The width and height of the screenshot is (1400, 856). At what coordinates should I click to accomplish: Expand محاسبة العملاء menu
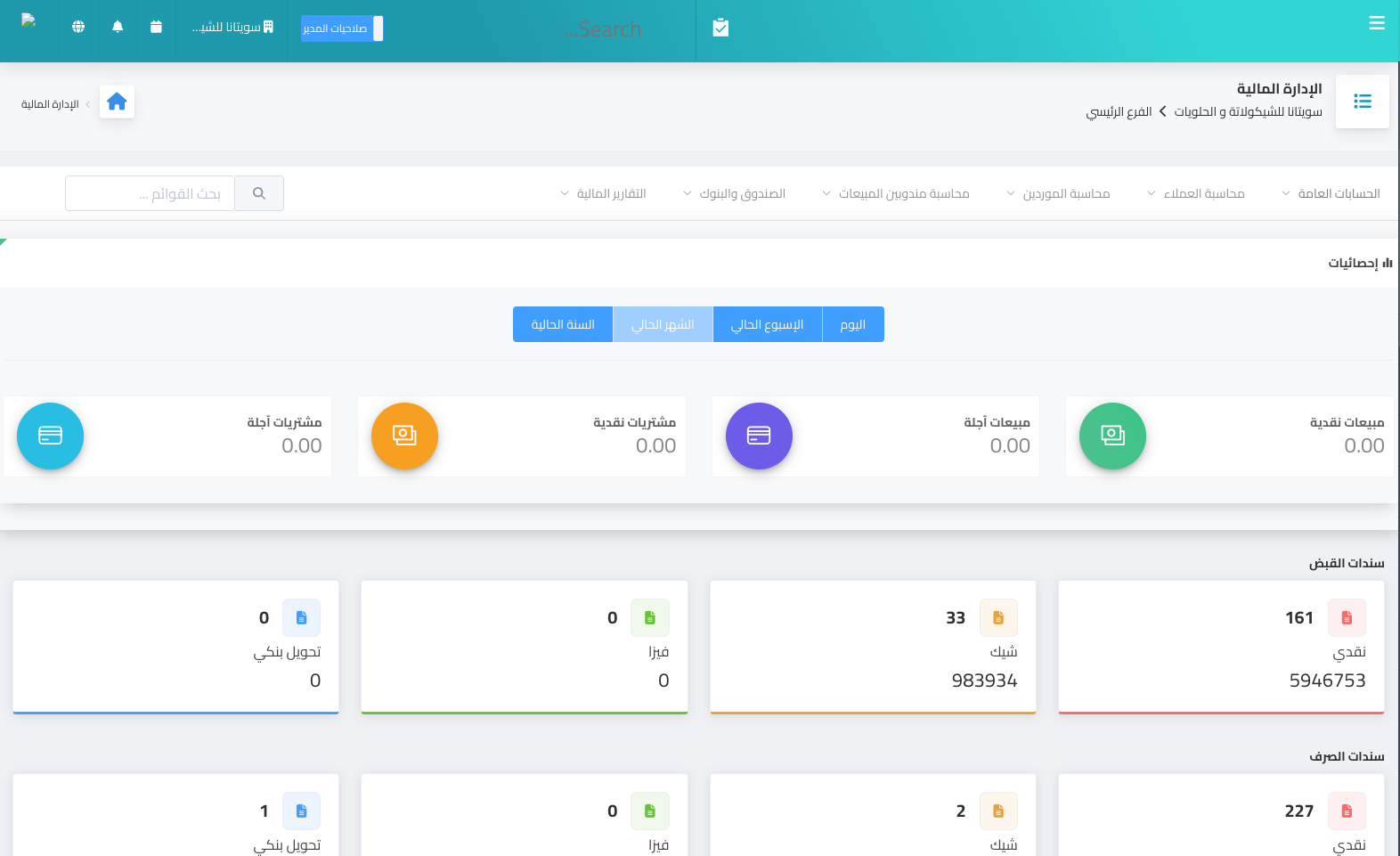pos(1195,193)
